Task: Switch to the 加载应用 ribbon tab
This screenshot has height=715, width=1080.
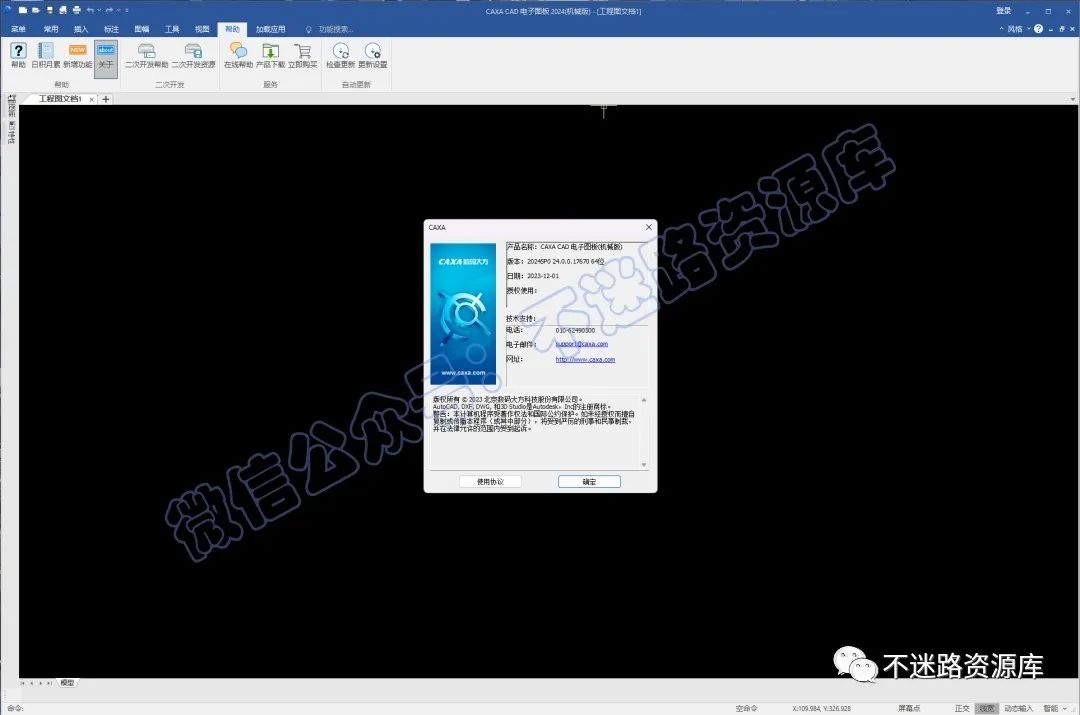Action: [x=270, y=29]
